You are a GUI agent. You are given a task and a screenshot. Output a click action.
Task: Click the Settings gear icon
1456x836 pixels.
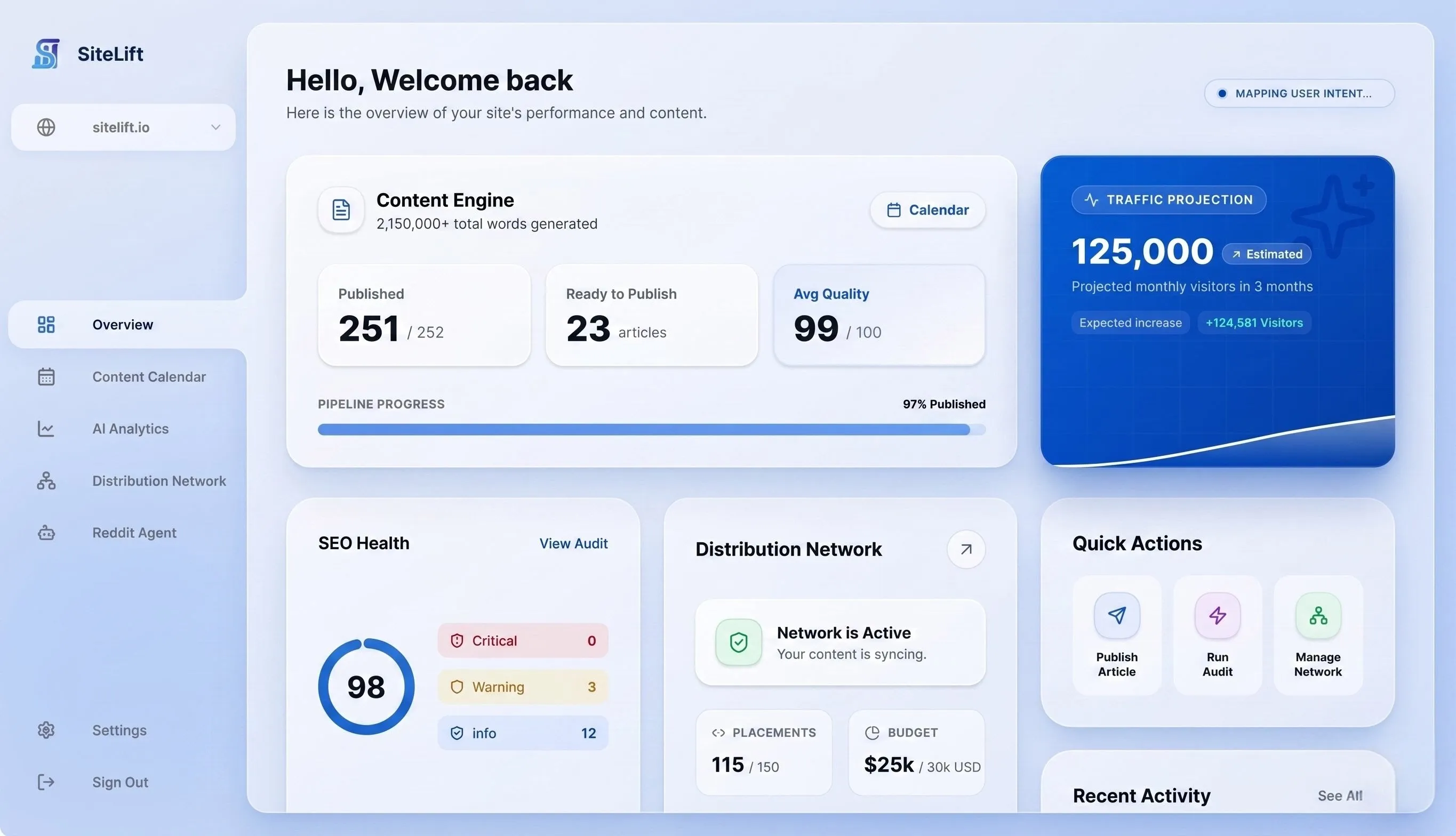click(46, 730)
